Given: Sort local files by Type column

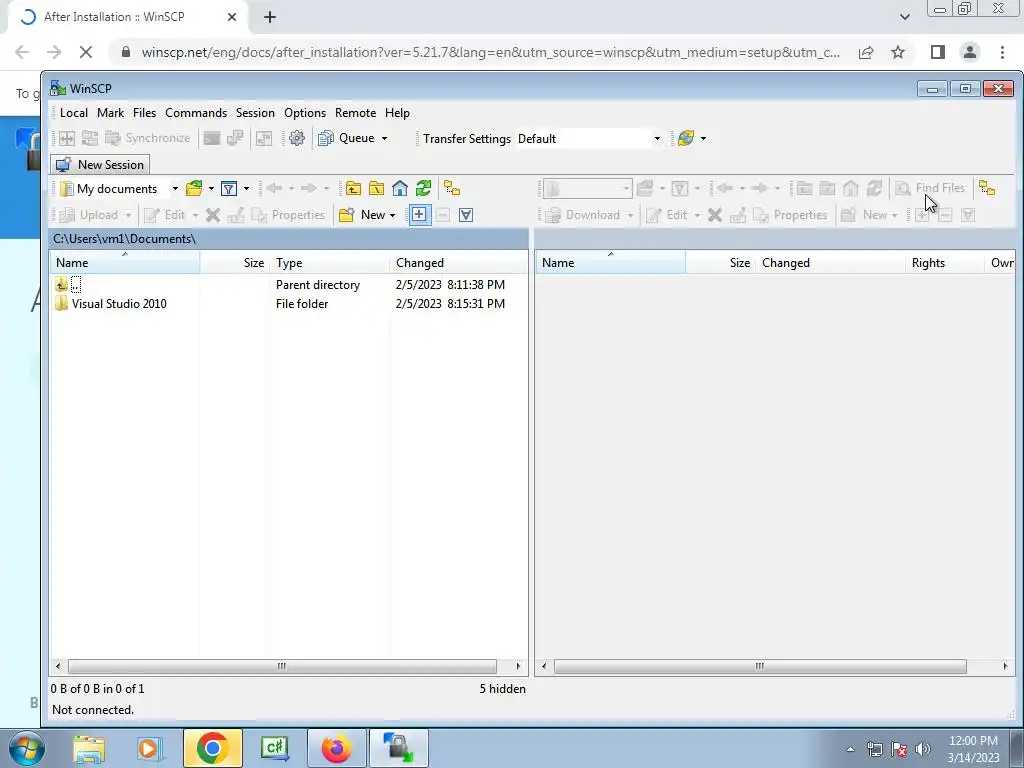Looking at the screenshot, I should (329, 263).
